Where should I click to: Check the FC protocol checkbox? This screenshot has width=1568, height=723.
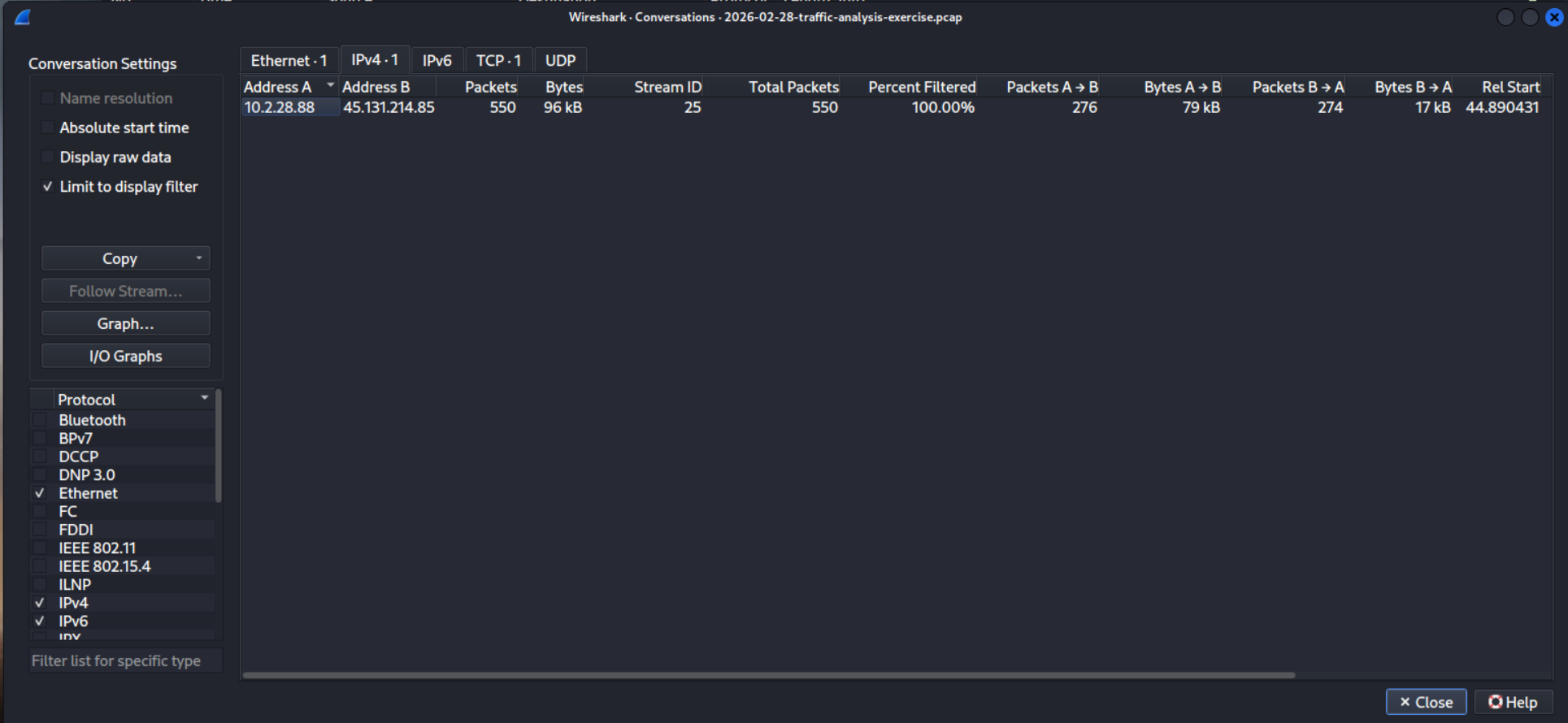pos(39,512)
